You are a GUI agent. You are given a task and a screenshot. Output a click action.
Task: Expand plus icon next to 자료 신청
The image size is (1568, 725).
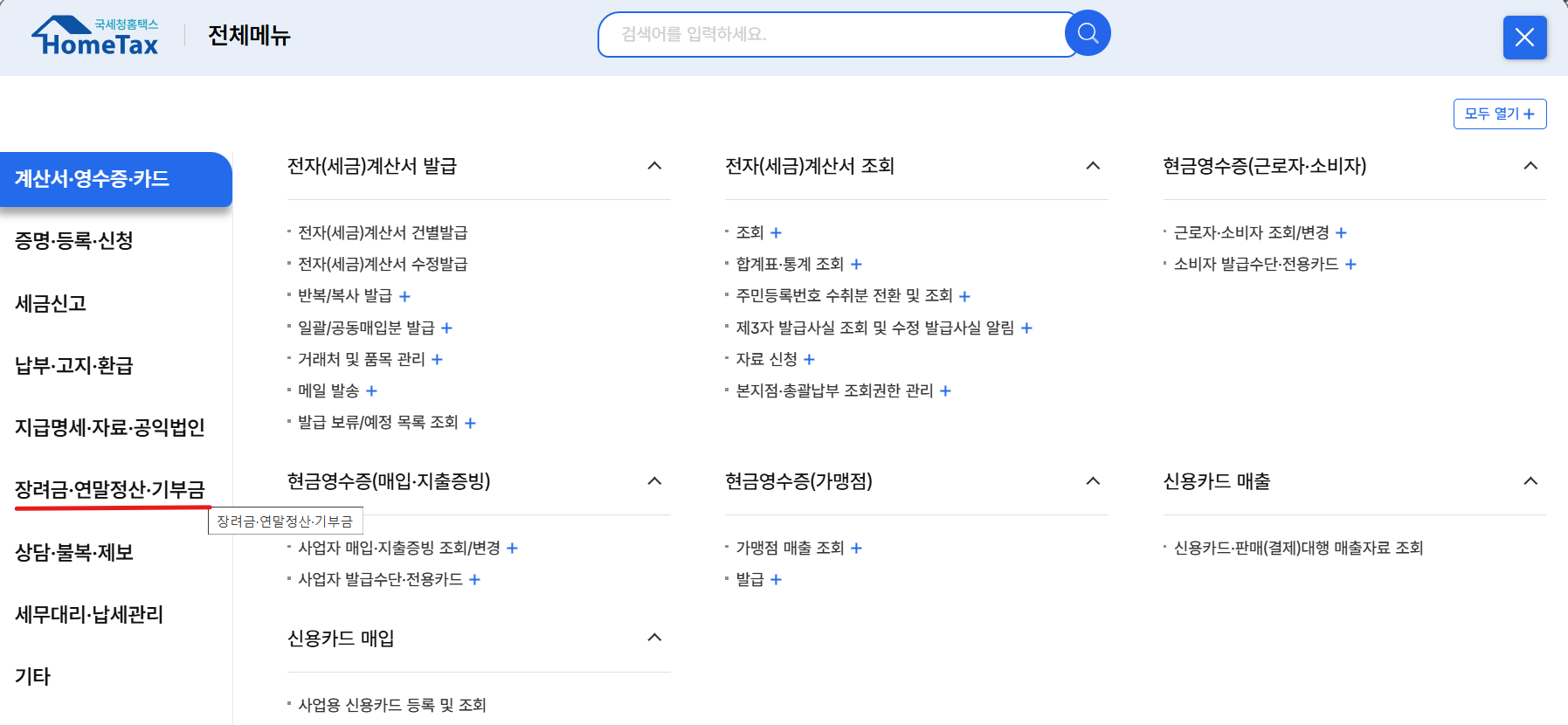pos(809,360)
